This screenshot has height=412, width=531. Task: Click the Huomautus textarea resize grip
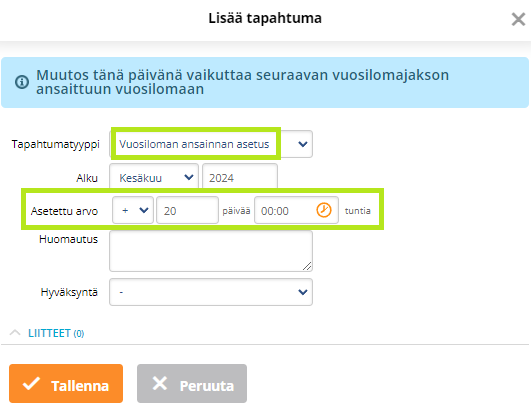(x=307, y=266)
